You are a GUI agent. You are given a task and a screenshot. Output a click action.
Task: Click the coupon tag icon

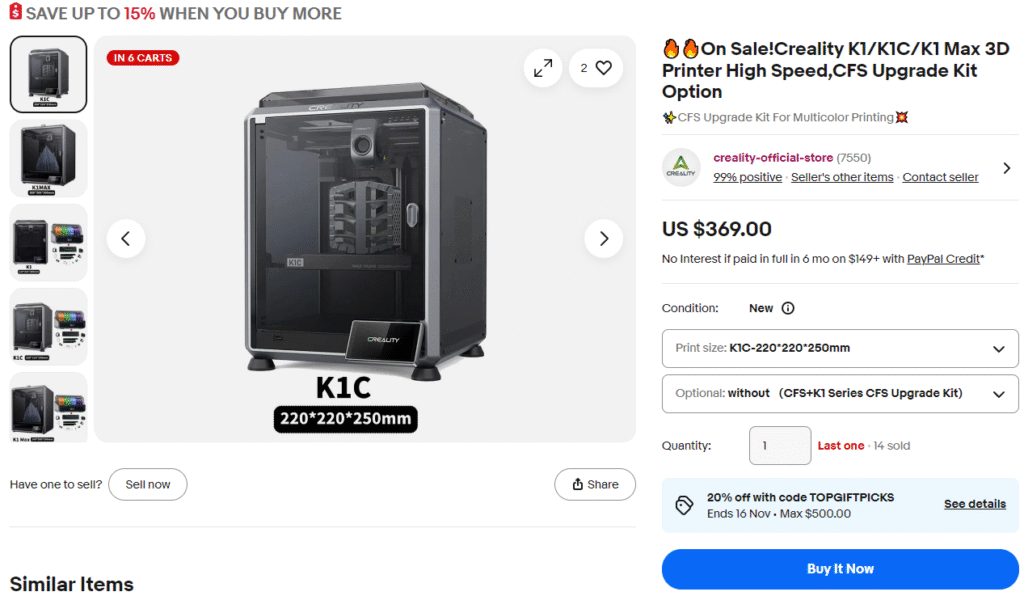point(684,505)
